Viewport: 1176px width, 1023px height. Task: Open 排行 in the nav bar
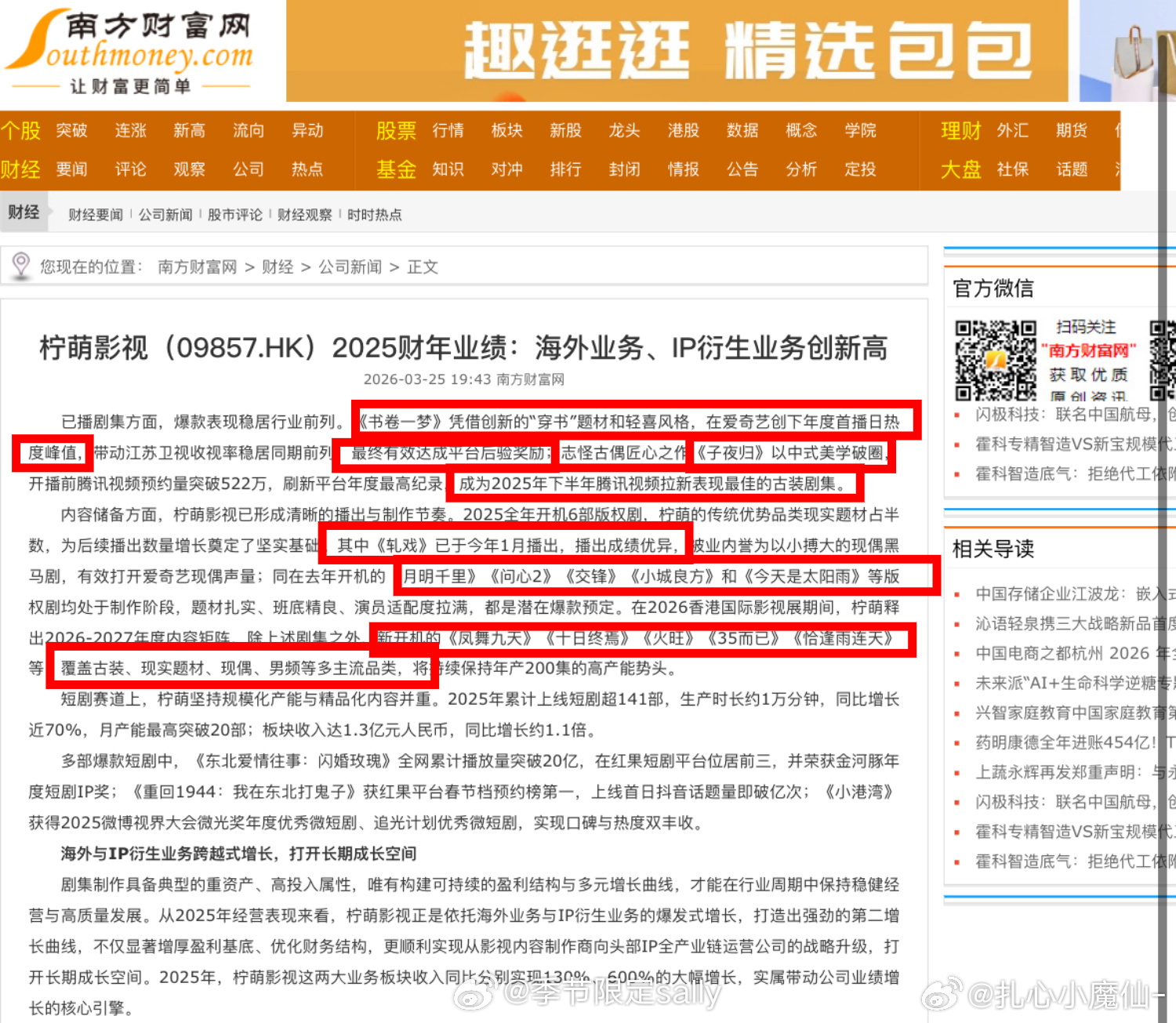[565, 169]
